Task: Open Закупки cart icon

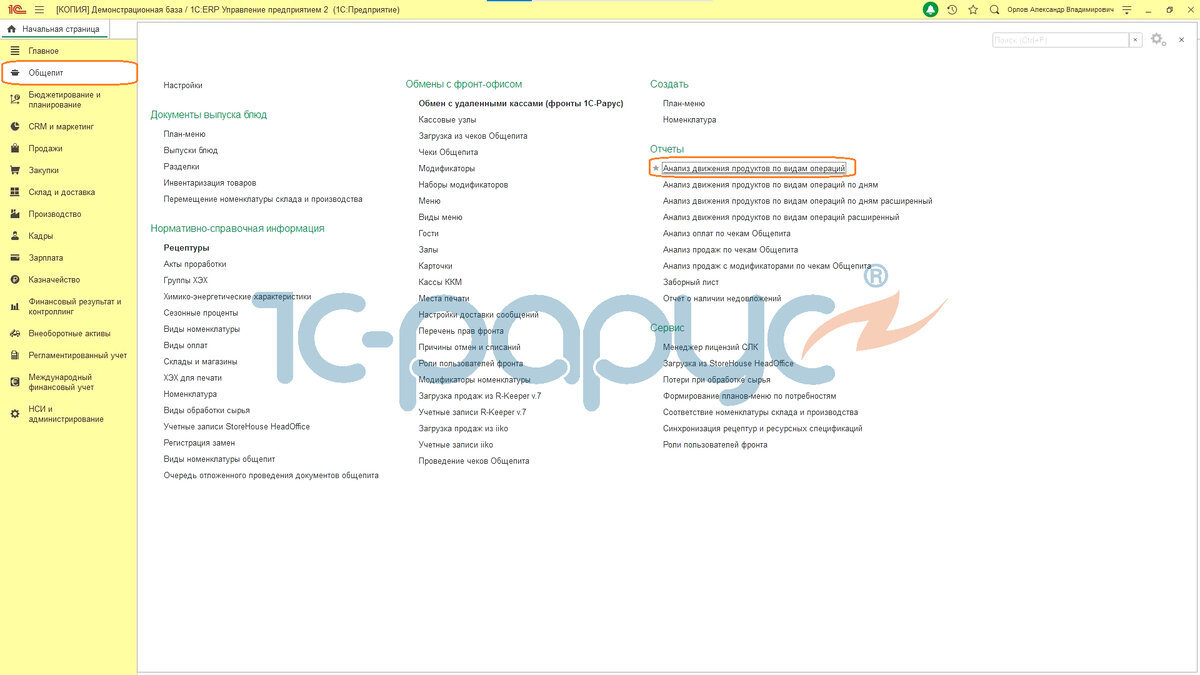Action: [14, 170]
